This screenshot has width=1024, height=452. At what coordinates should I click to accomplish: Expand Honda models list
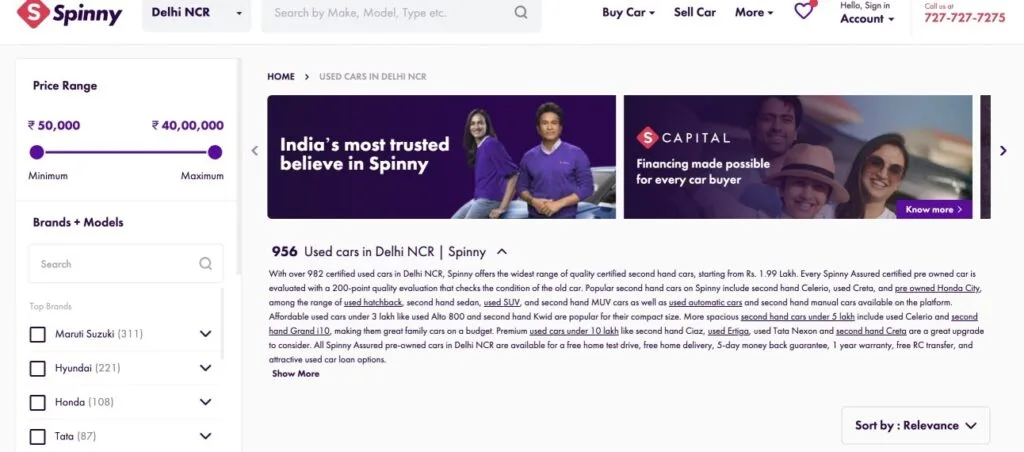click(206, 402)
